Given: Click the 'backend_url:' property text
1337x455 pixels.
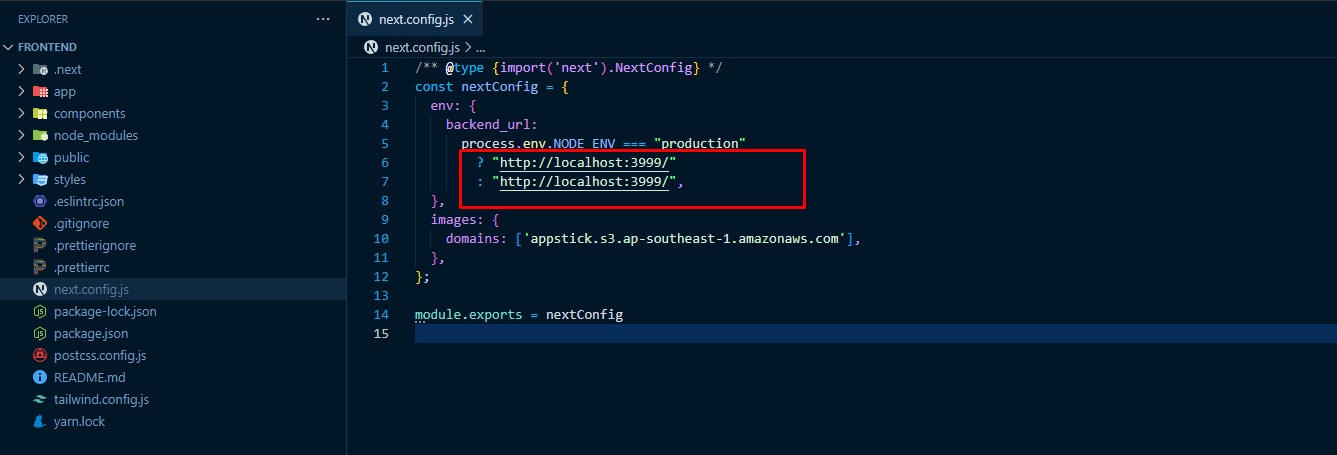Looking at the screenshot, I should click(492, 124).
